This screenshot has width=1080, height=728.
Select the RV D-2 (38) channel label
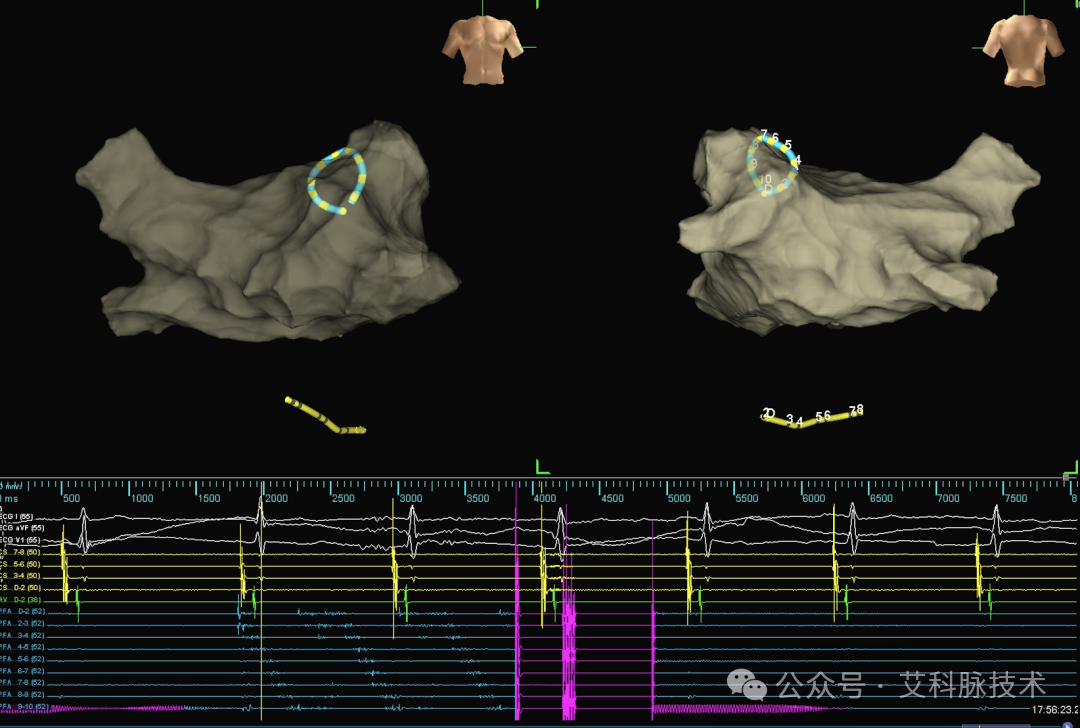pos(21,600)
